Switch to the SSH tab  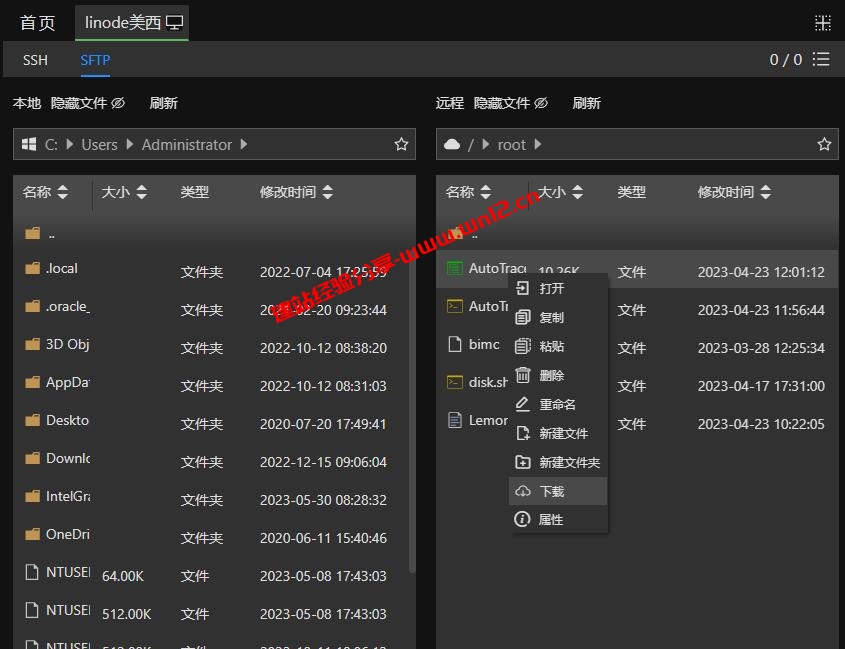[34, 59]
